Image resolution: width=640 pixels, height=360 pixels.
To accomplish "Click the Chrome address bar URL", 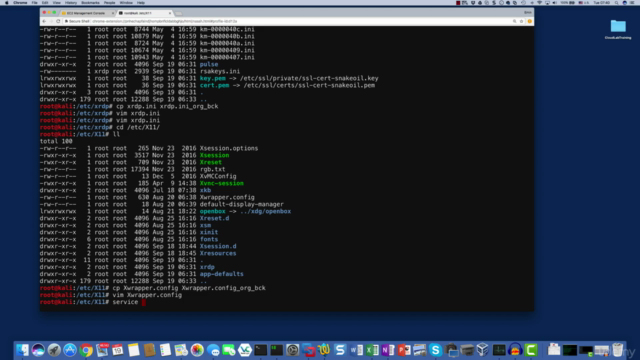I will 165,21.
